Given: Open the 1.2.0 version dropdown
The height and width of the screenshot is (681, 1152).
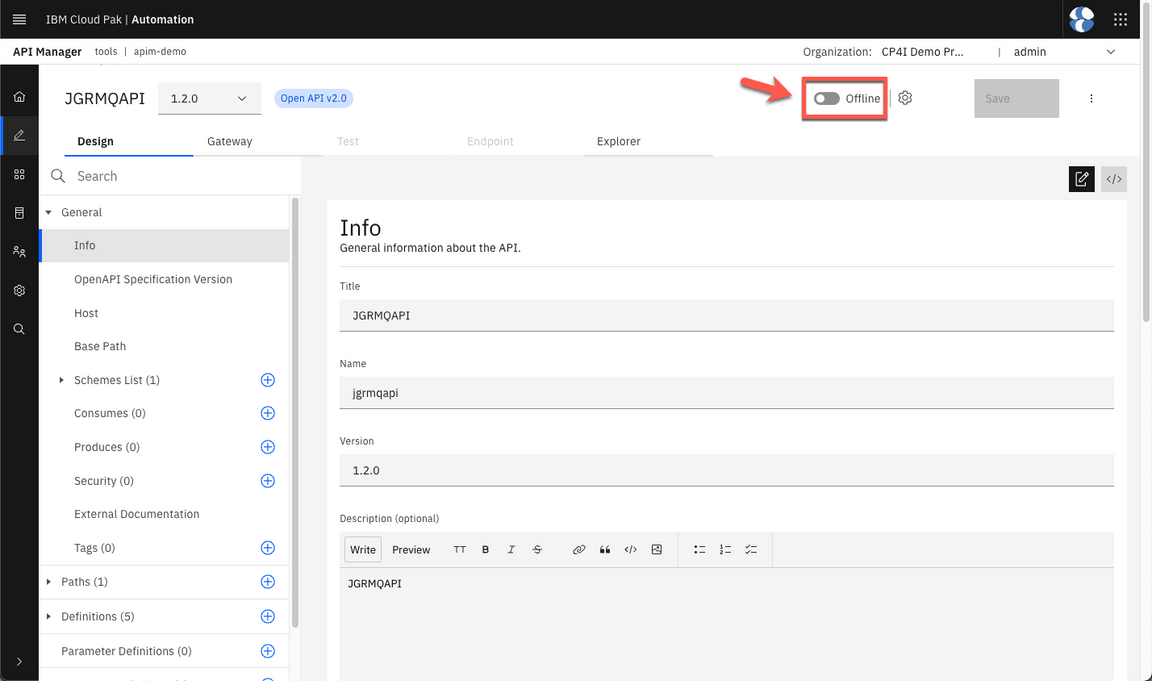Looking at the screenshot, I should [x=209, y=98].
